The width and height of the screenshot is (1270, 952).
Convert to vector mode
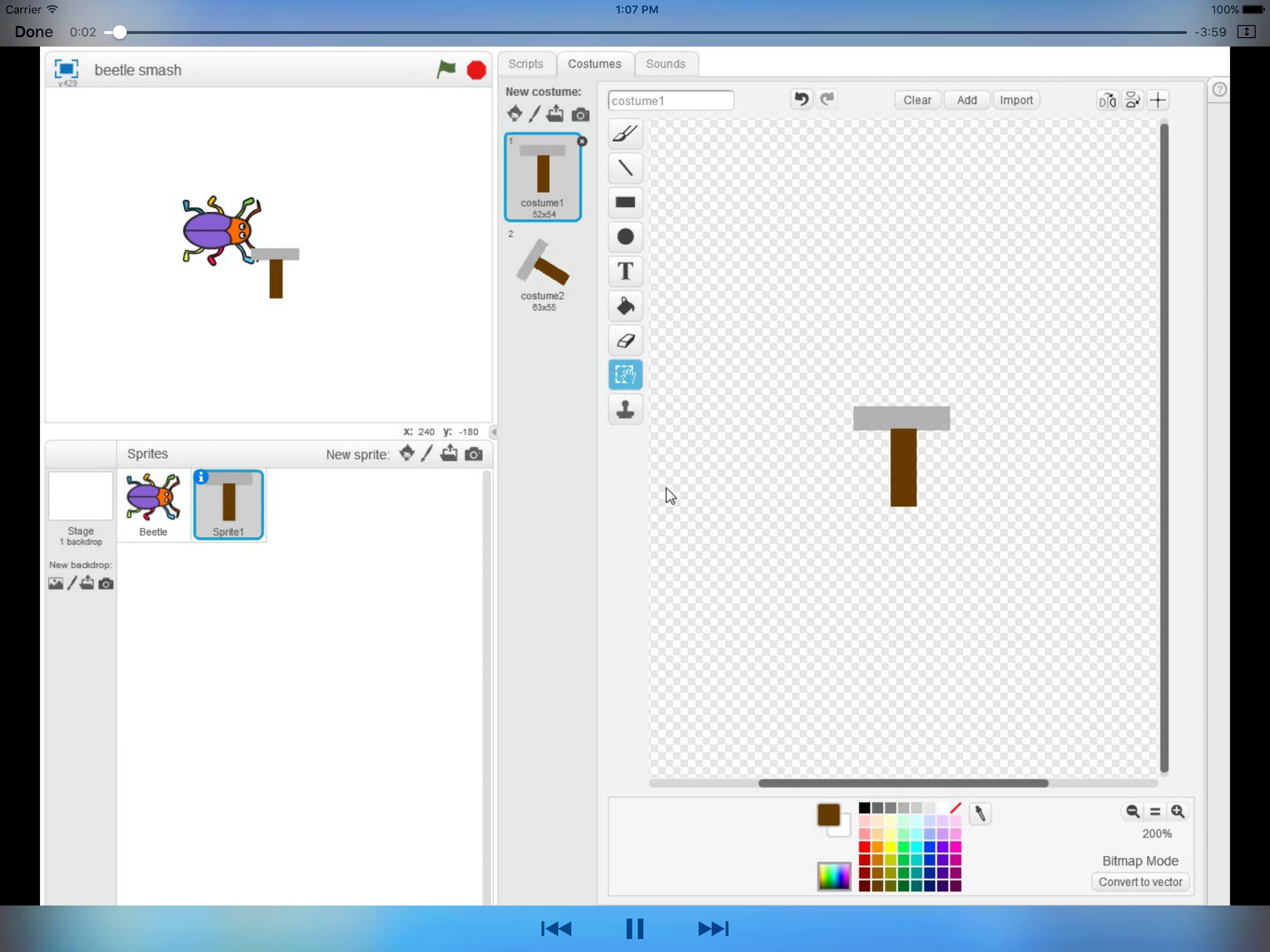pyautogui.click(x=1140, y=881)
